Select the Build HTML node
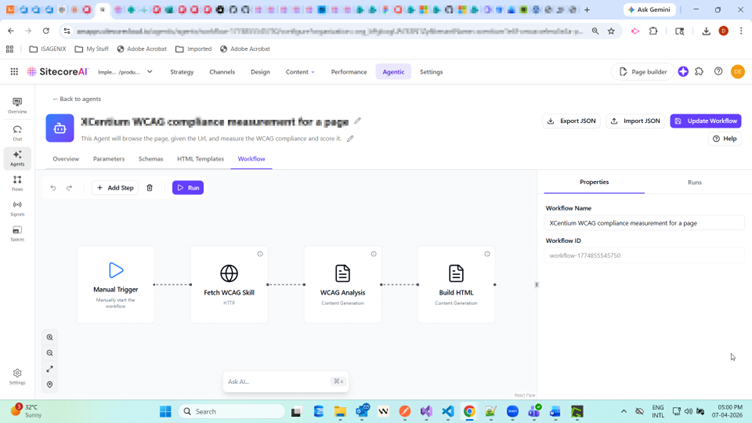 point(456,284)
